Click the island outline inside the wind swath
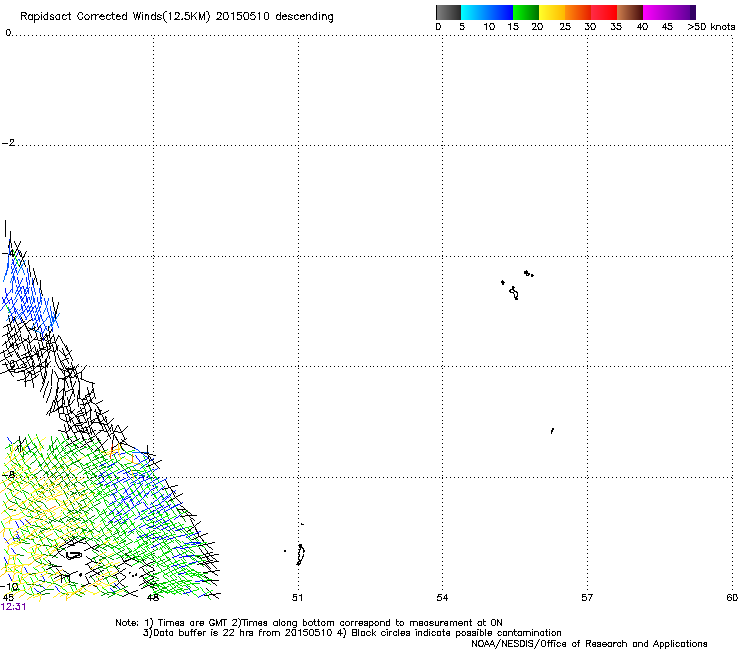740x650 pixels. tap(74, 555)
